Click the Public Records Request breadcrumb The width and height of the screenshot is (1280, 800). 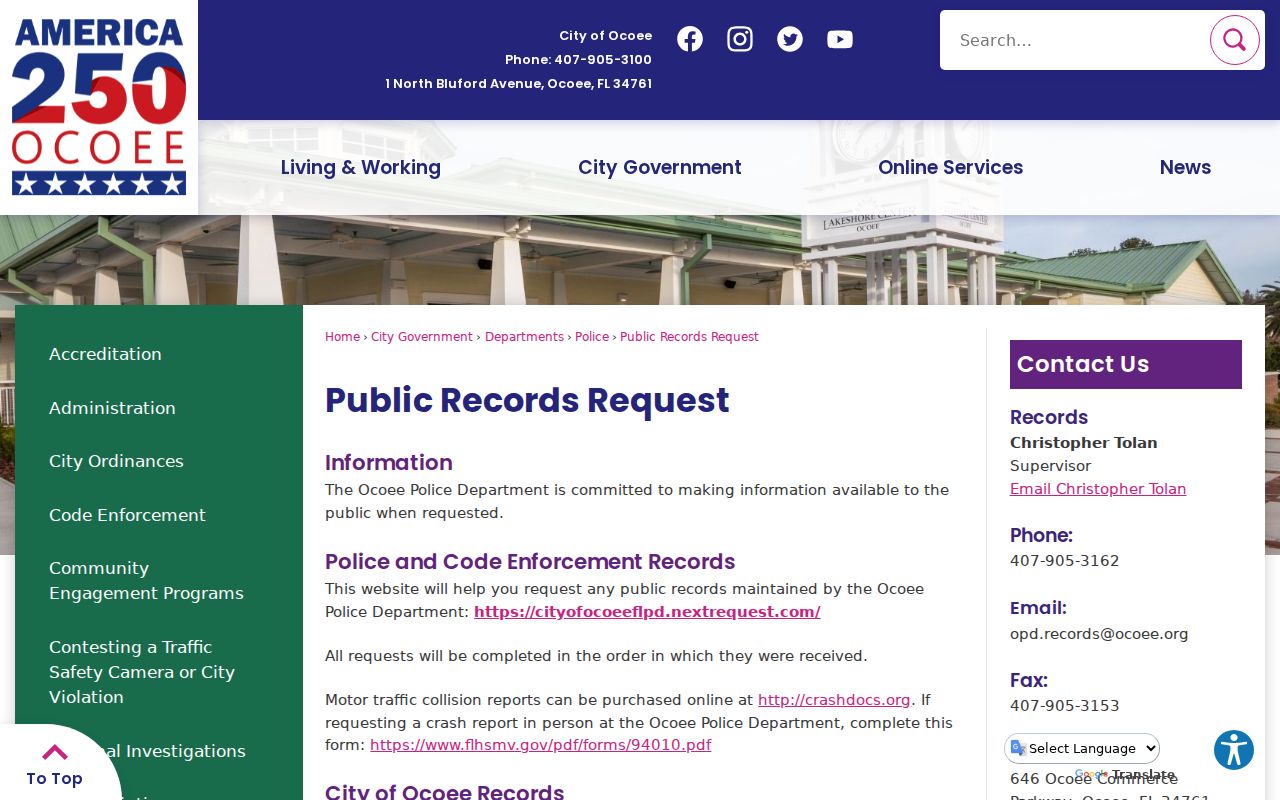[x=689, y=337]
